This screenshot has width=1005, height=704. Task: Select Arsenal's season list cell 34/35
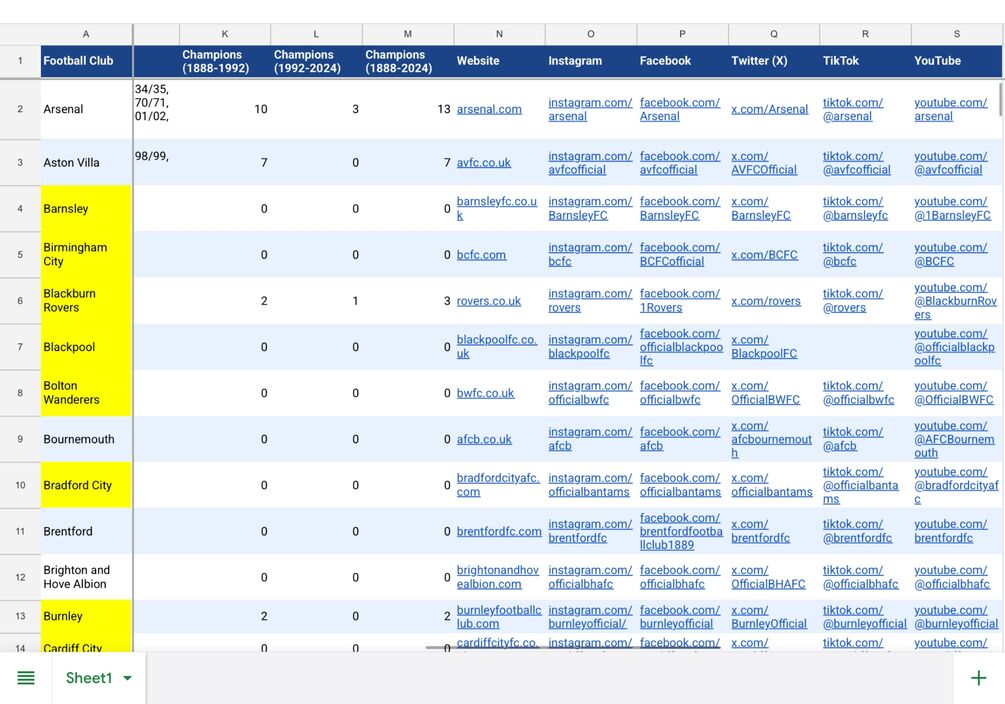click(156, 109)
